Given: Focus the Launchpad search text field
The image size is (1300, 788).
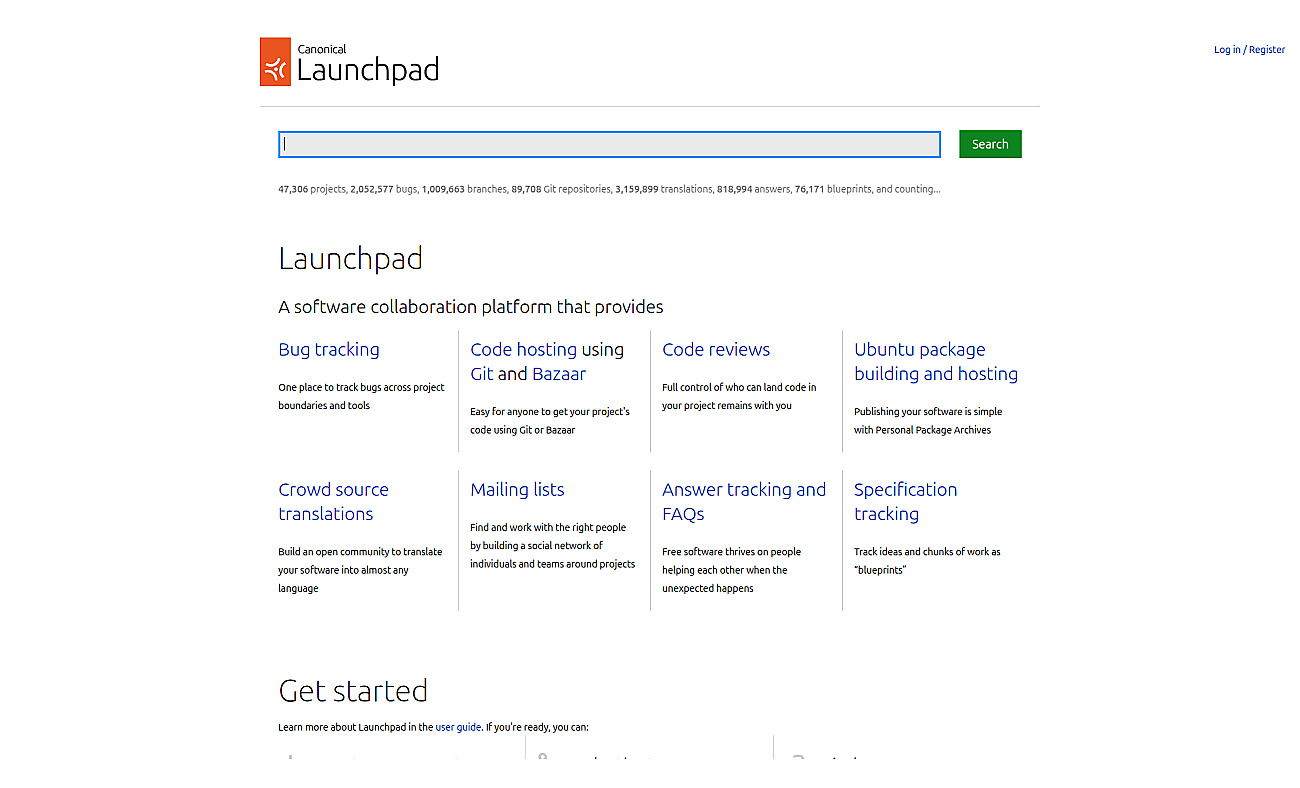Looking at the screenshot, I should 609,144.
